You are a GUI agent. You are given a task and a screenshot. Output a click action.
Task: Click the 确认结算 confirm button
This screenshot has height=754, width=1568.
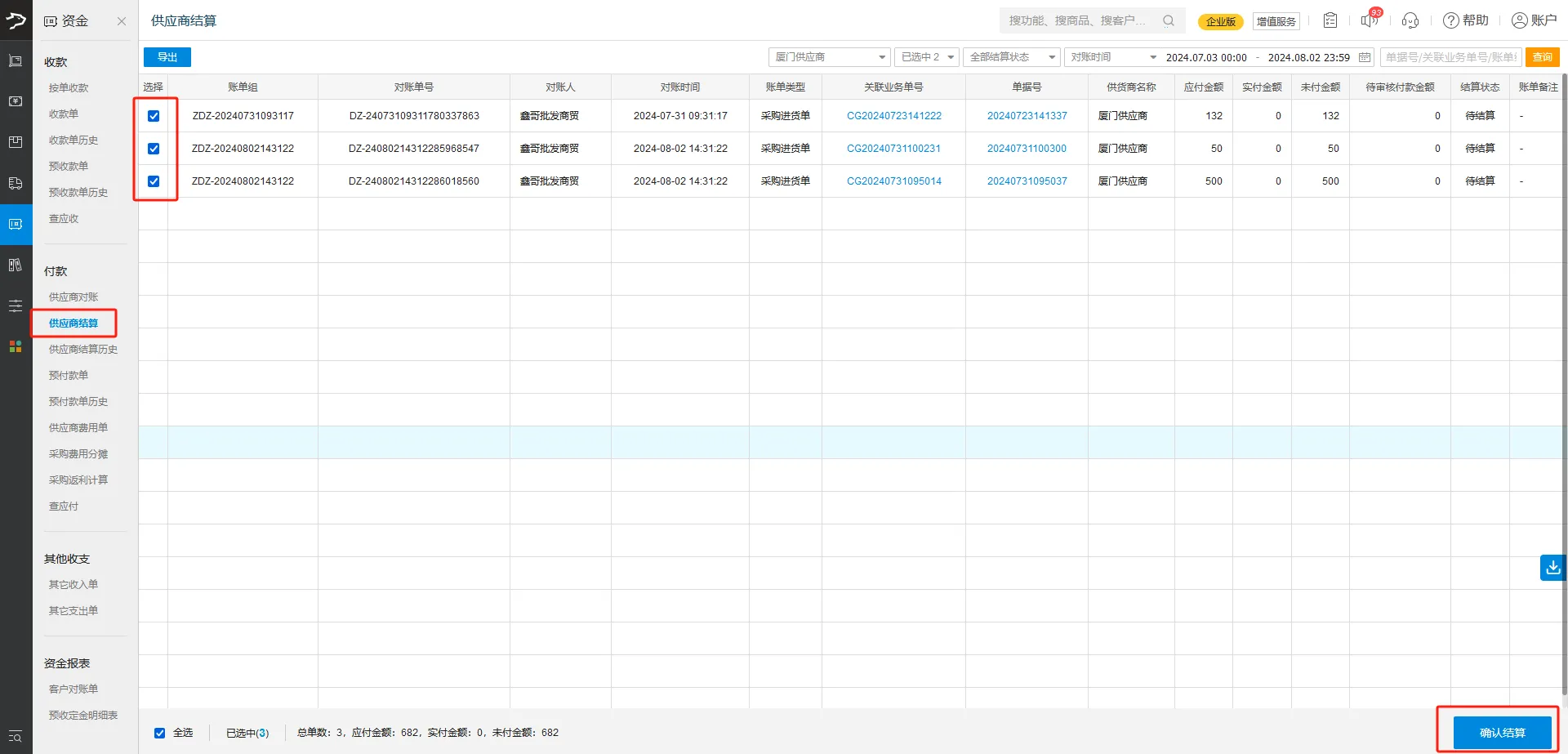(1502, 733)
